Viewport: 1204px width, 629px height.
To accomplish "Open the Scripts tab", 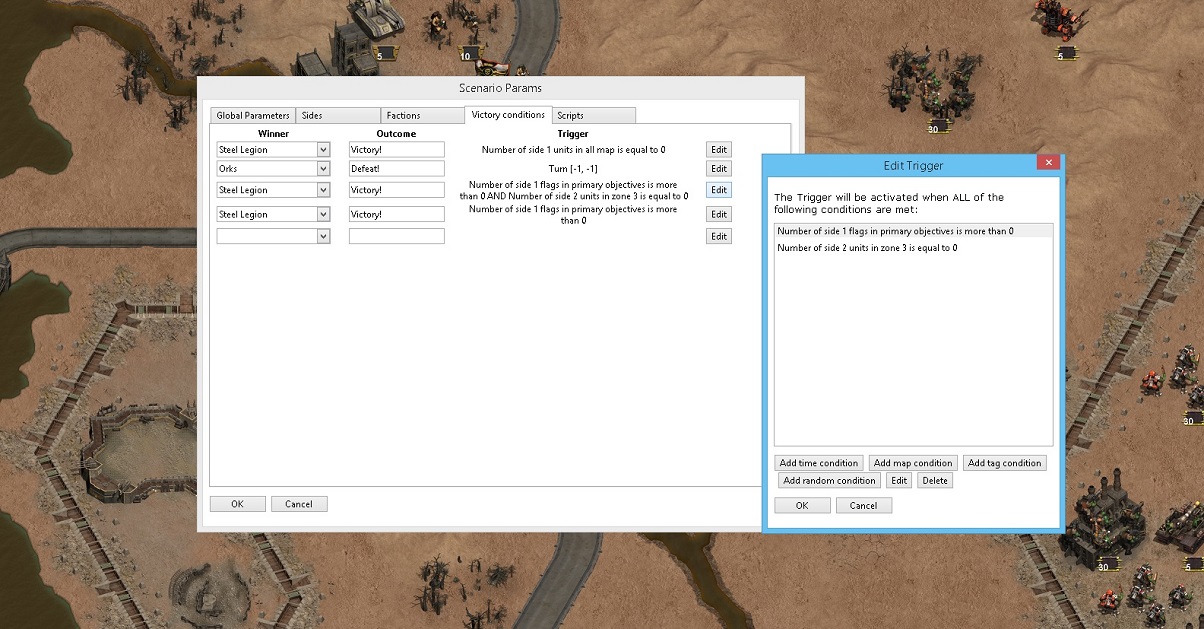I will (x=593, y=116).
